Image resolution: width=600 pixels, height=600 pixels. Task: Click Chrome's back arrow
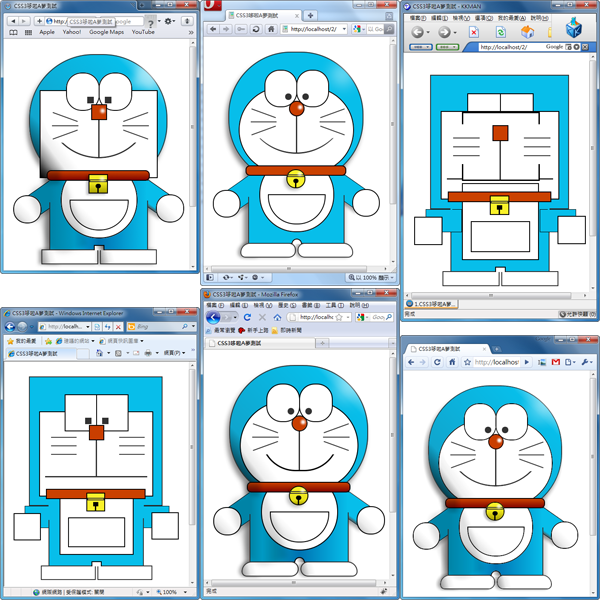pos(411,362)
